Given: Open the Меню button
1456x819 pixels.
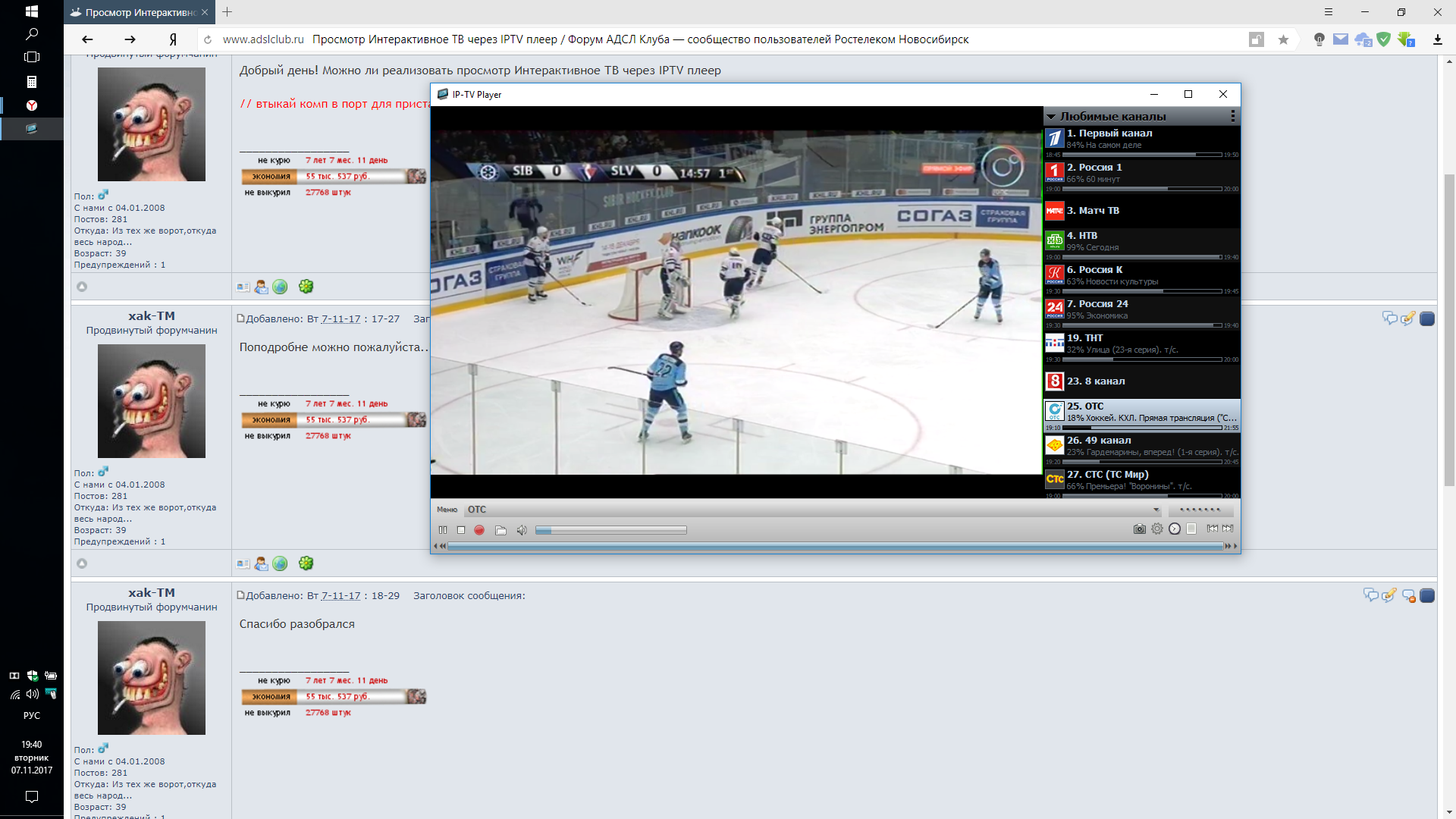Looking at the screenshot, I should (x=447, y=510).
